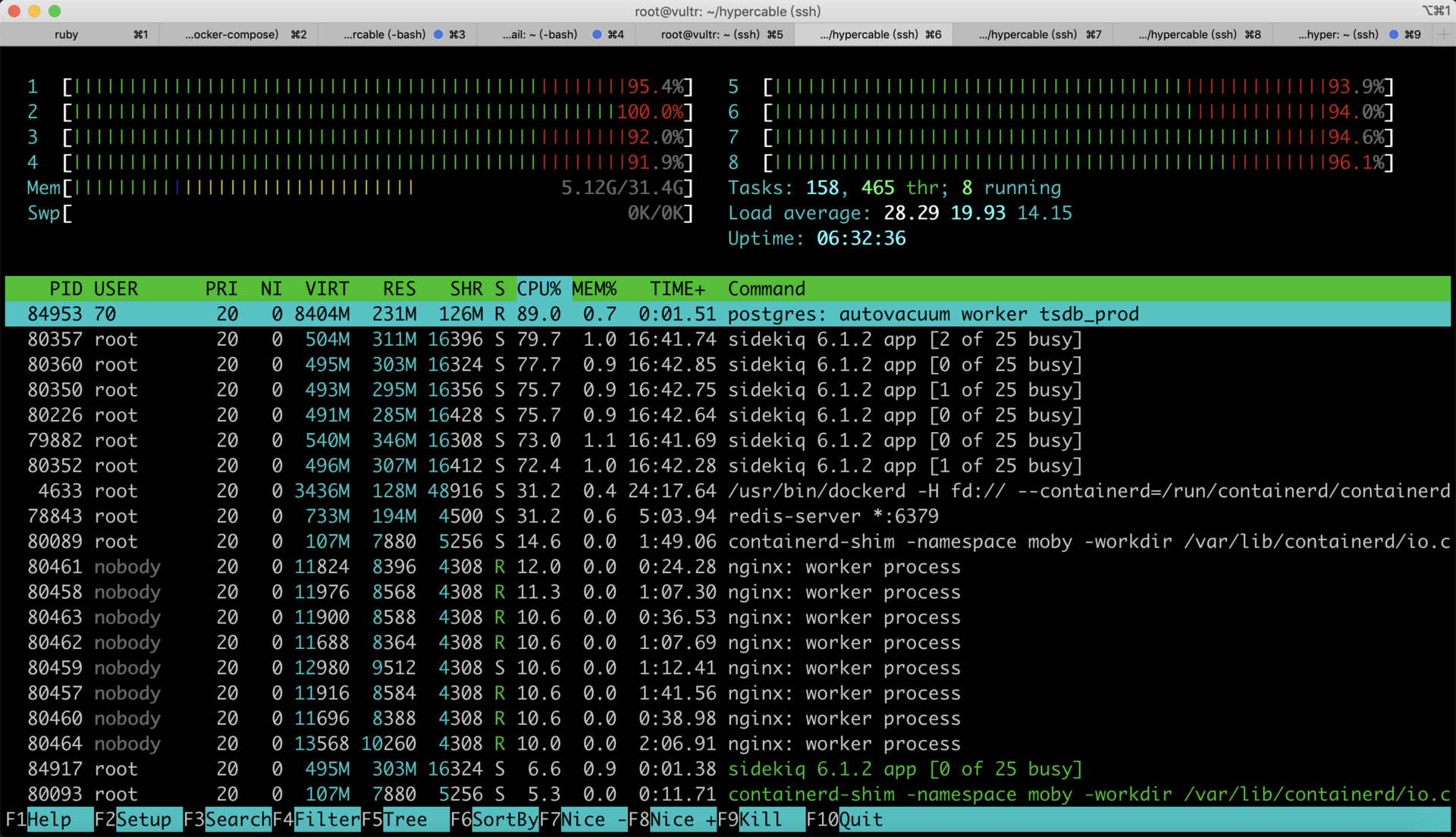Click the F1 Help function

point(49,820)
